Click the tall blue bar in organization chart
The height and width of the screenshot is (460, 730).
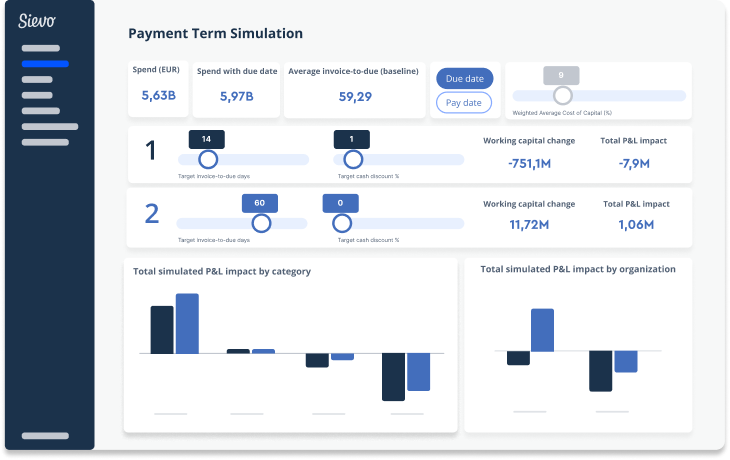coord(542,330)
